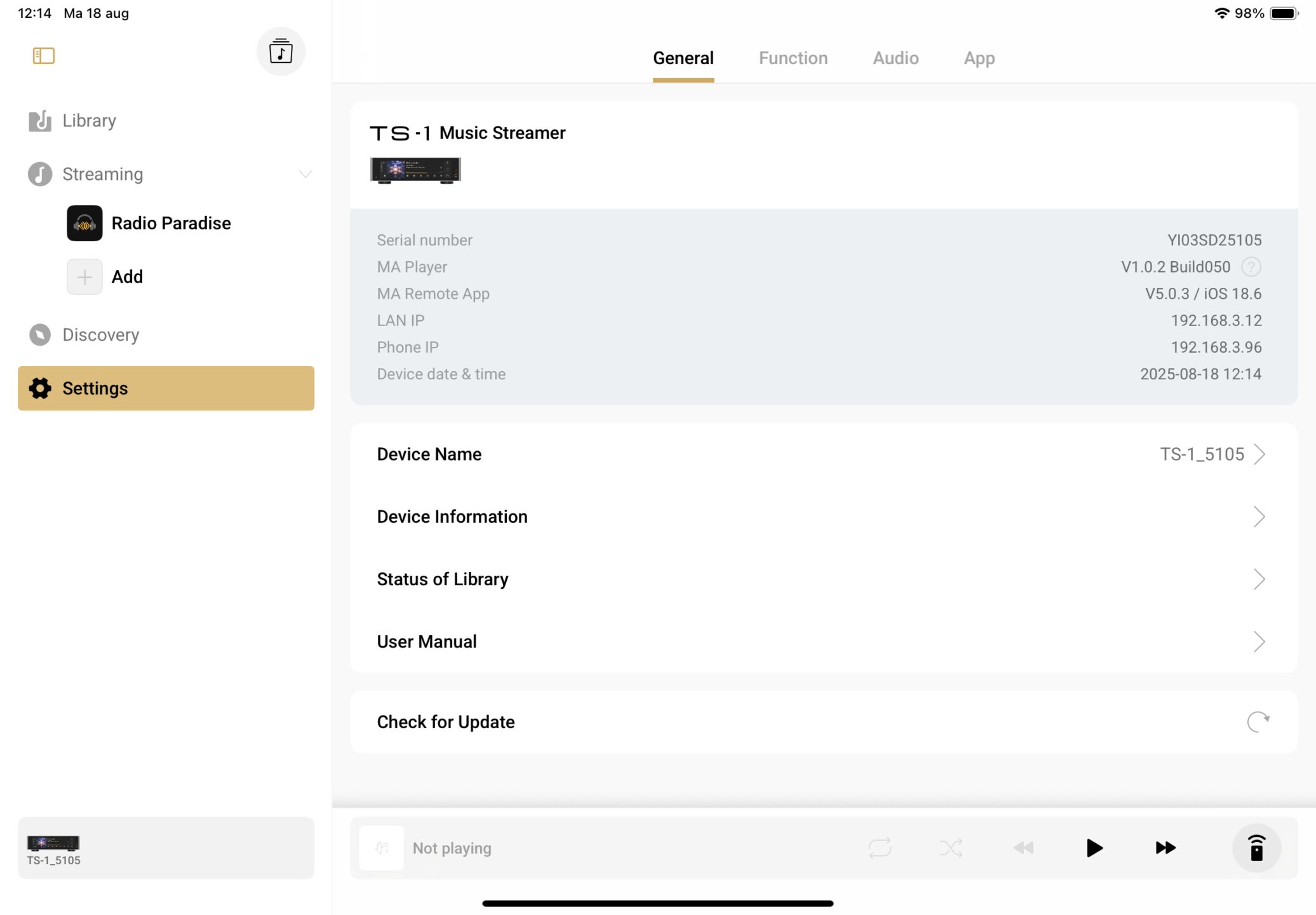Viewport: 1316px width, 915px height.
Task: Click the Check for Update refresh icon
Action: pos(1258,722)
